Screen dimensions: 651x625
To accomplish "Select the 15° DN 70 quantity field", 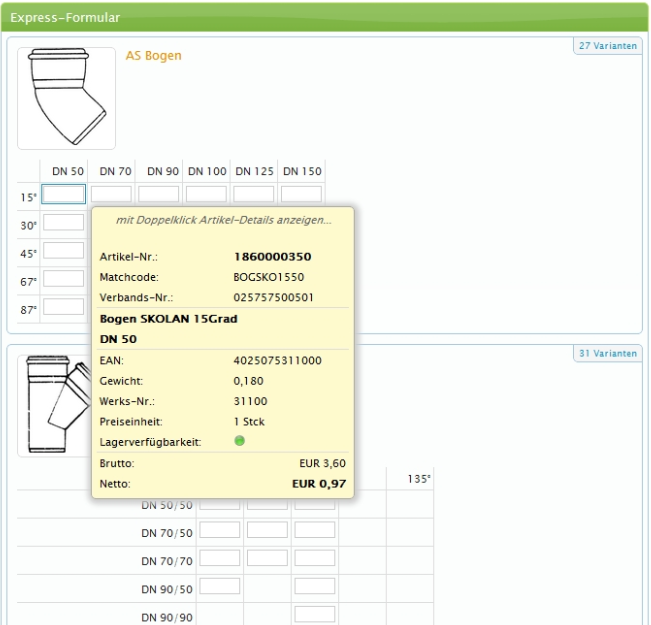I will (111, 194).
